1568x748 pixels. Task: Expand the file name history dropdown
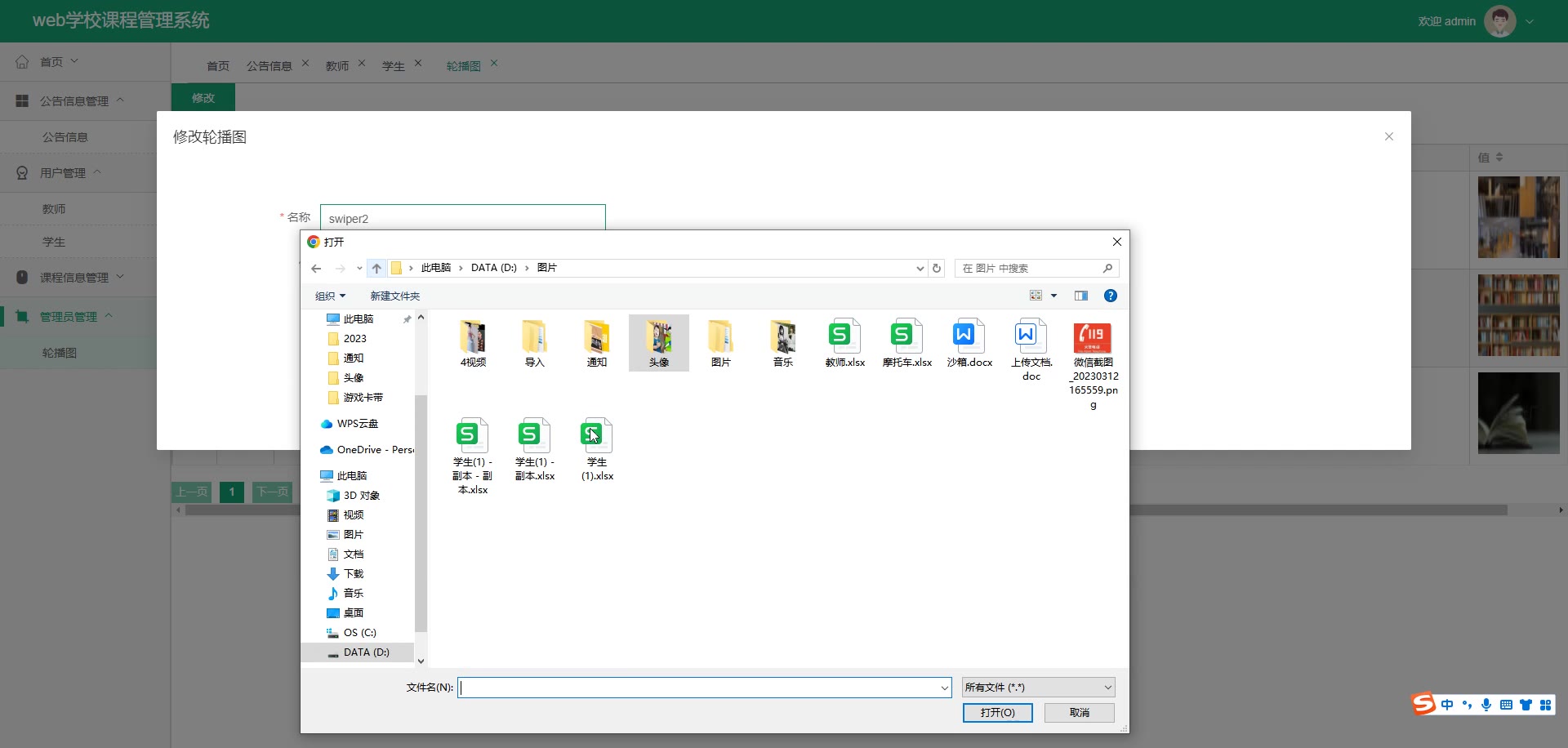tap(944, 688)
